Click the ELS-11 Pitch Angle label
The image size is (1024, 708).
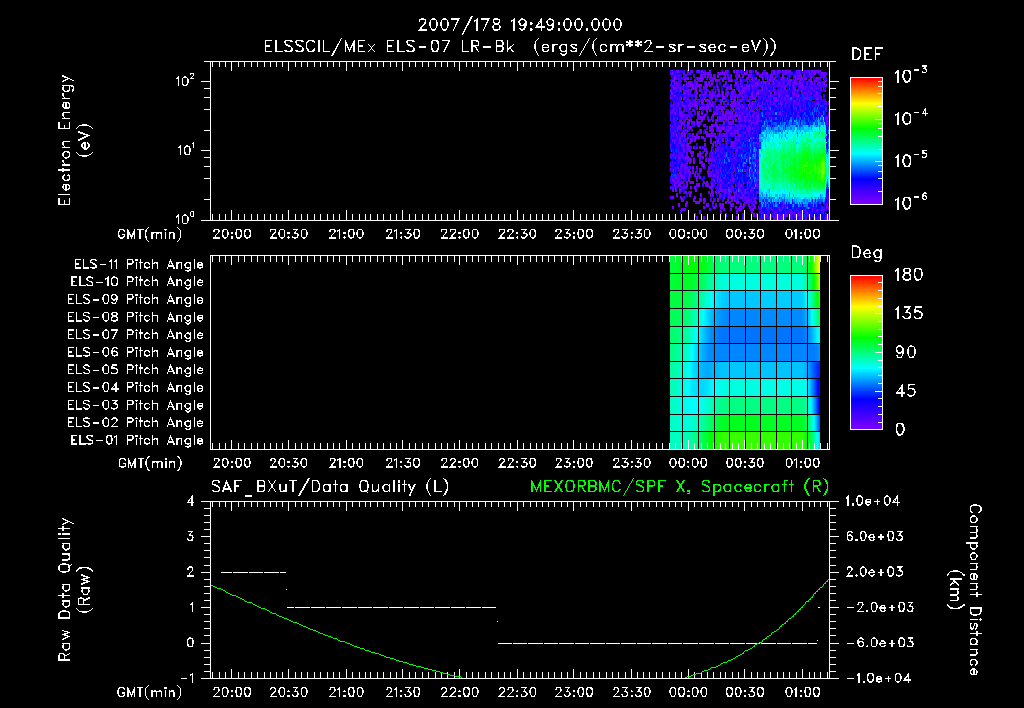coord(138,265)
